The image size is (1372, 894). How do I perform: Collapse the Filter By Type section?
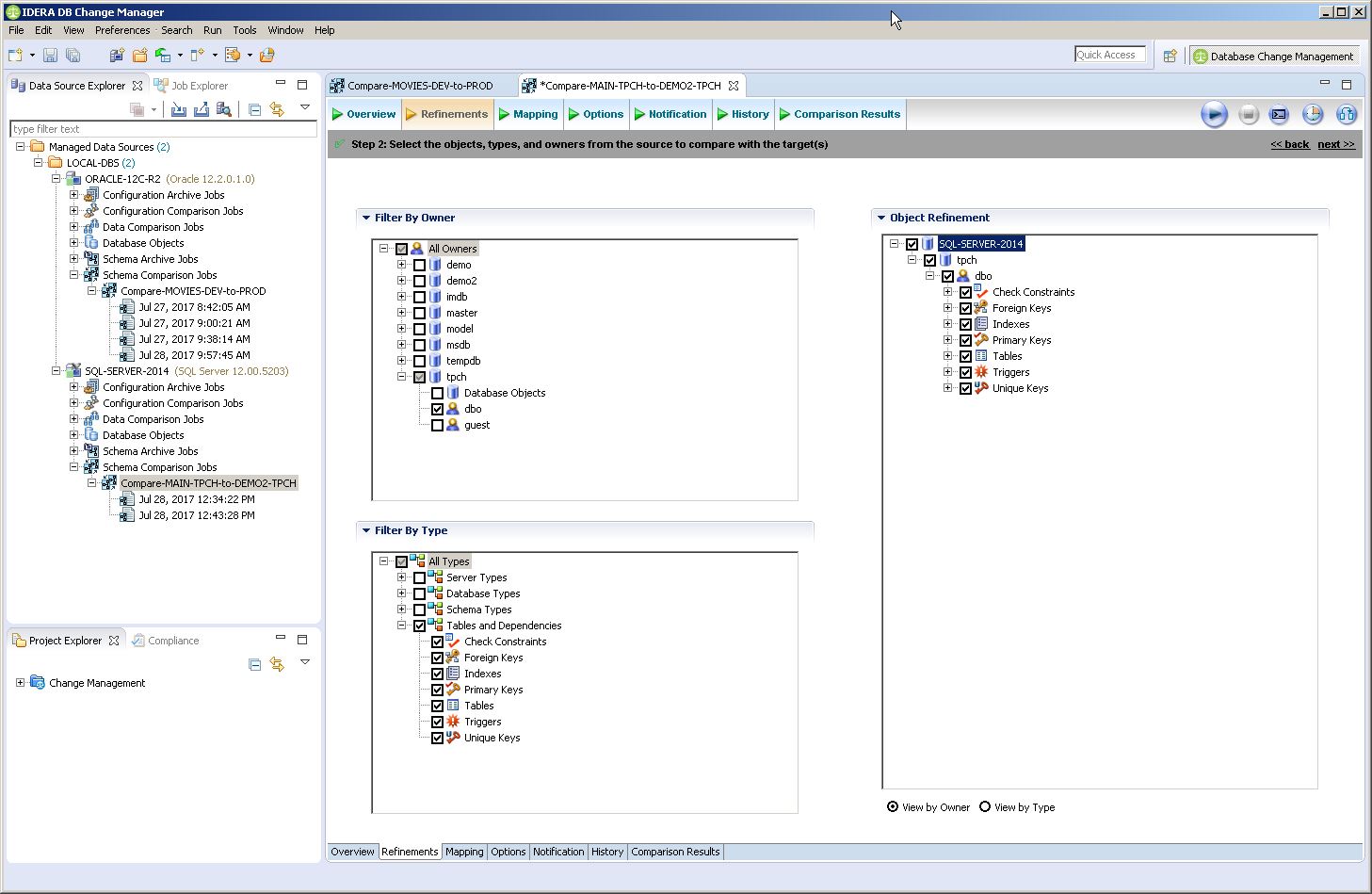tap(366, 530)
